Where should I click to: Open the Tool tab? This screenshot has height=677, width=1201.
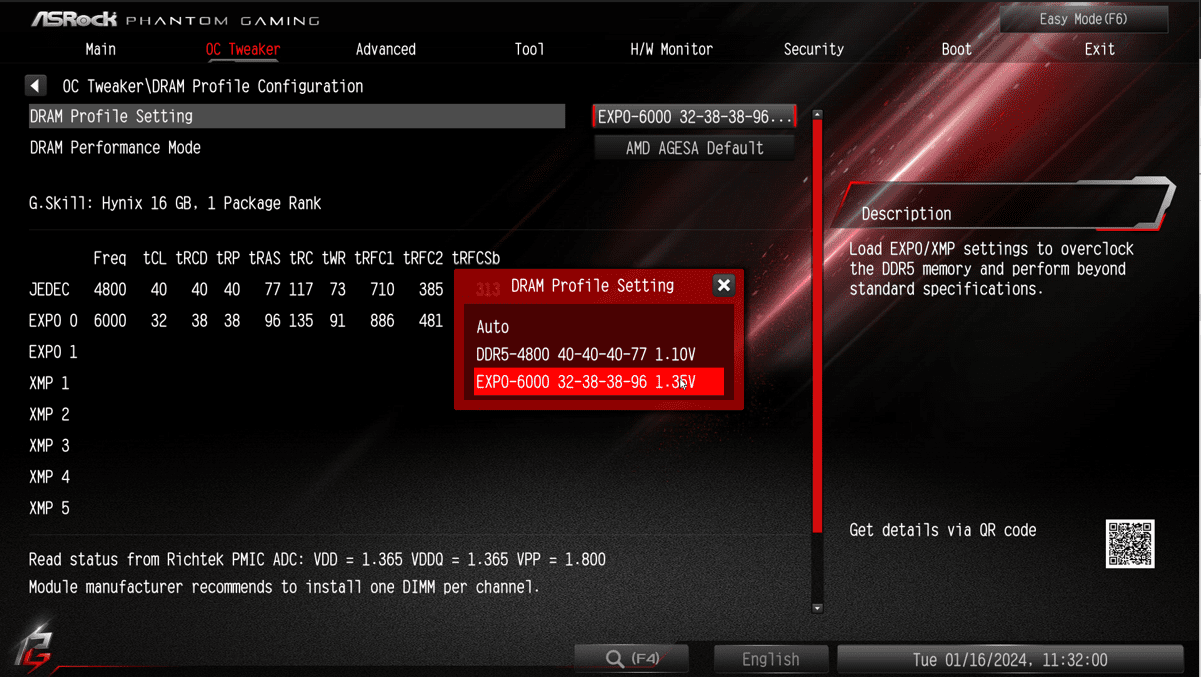point(529,49)
